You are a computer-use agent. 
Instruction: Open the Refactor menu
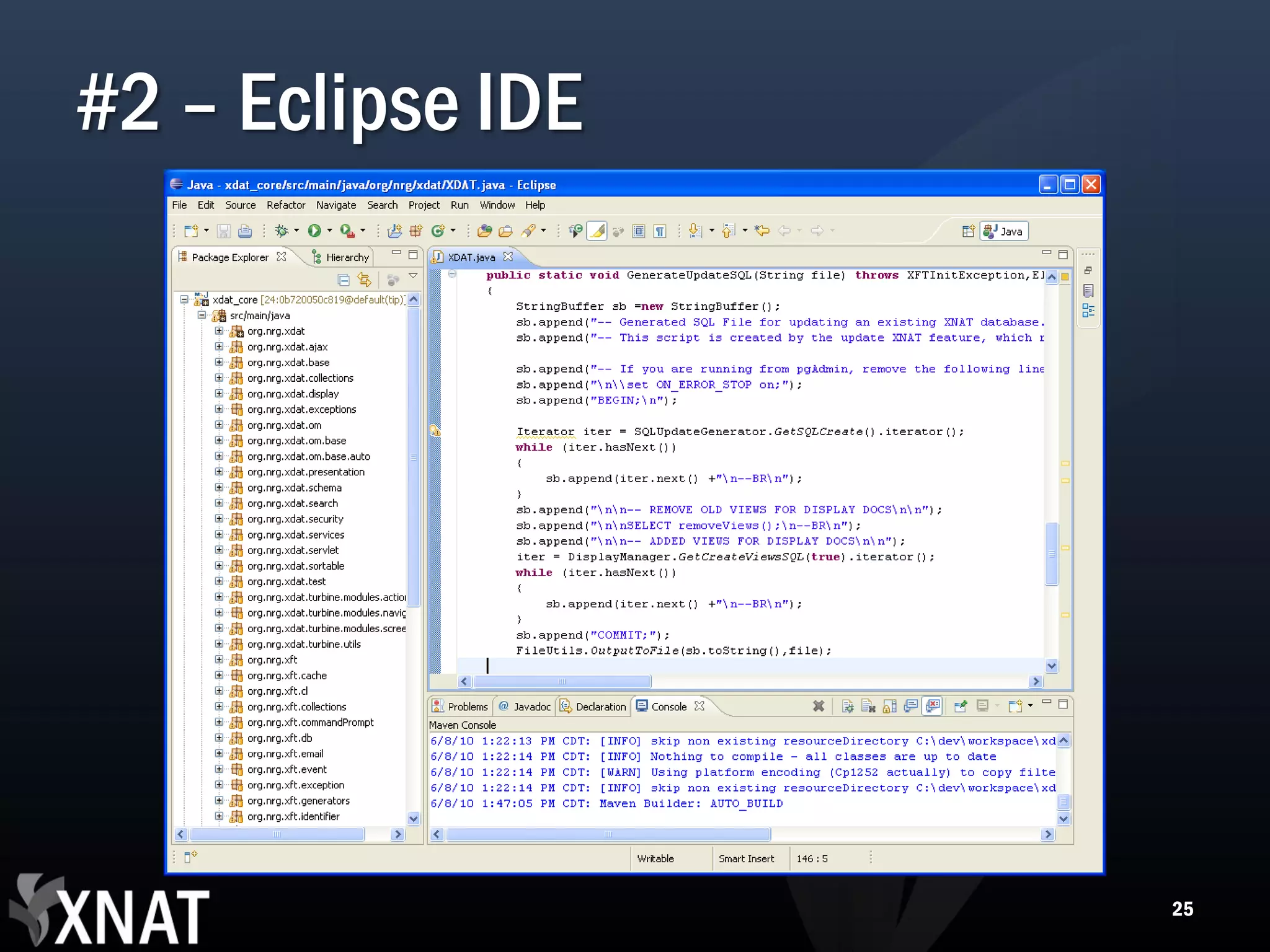click(286, 205)
